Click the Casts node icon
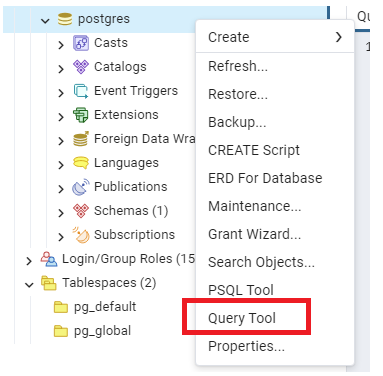Viewport: 383px width, 376px height. (x=81, y=43)
